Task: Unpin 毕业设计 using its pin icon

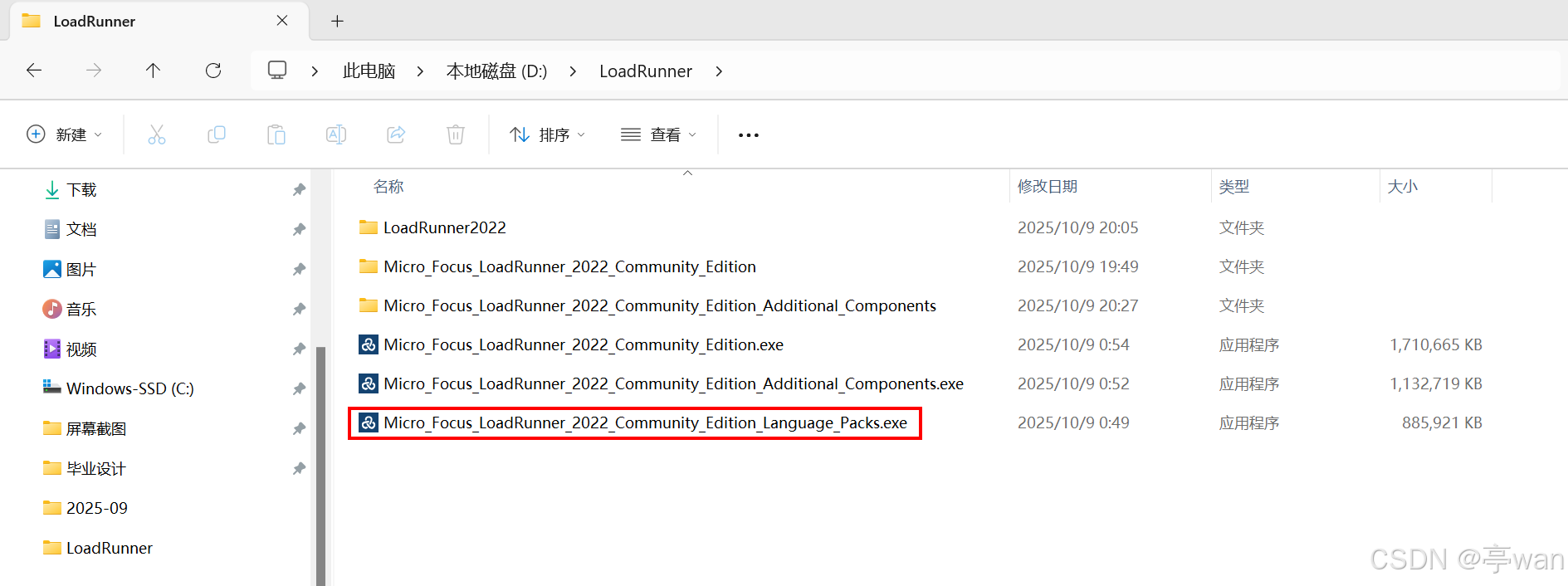Action: tap(299, 469)
